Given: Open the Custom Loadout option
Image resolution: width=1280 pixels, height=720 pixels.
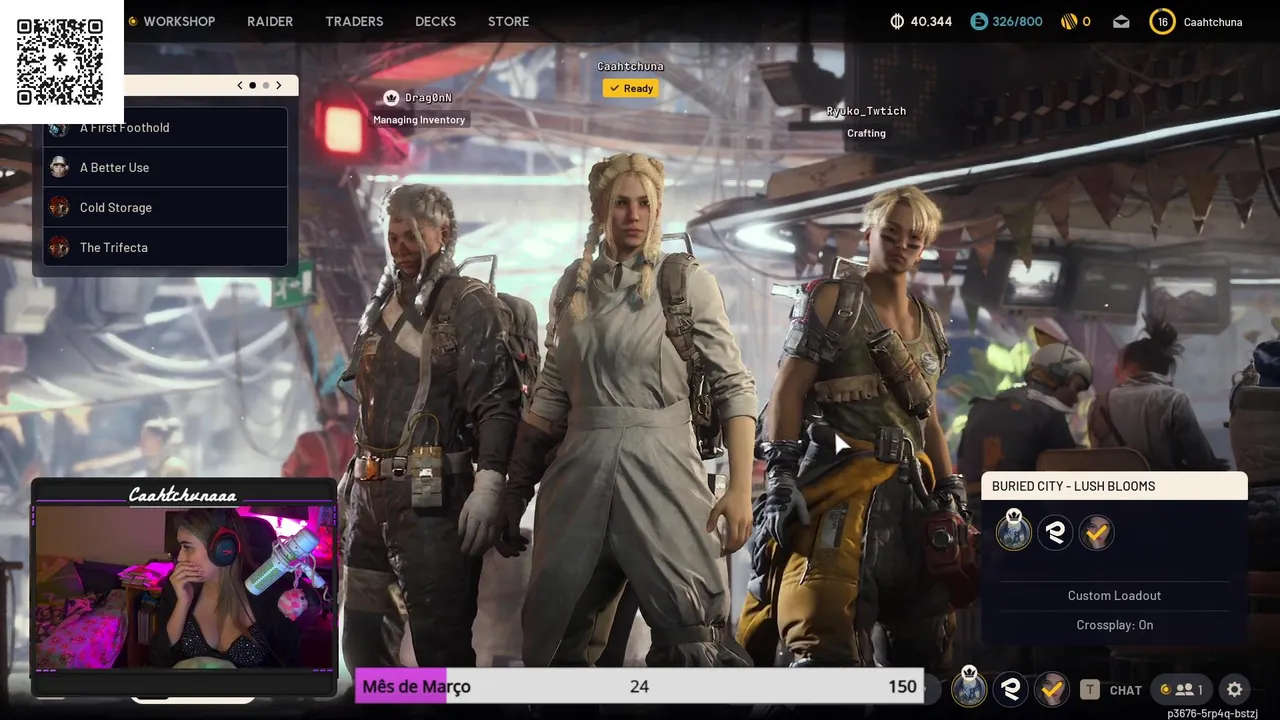Looking at the screenshot, I should point(1114,595).
